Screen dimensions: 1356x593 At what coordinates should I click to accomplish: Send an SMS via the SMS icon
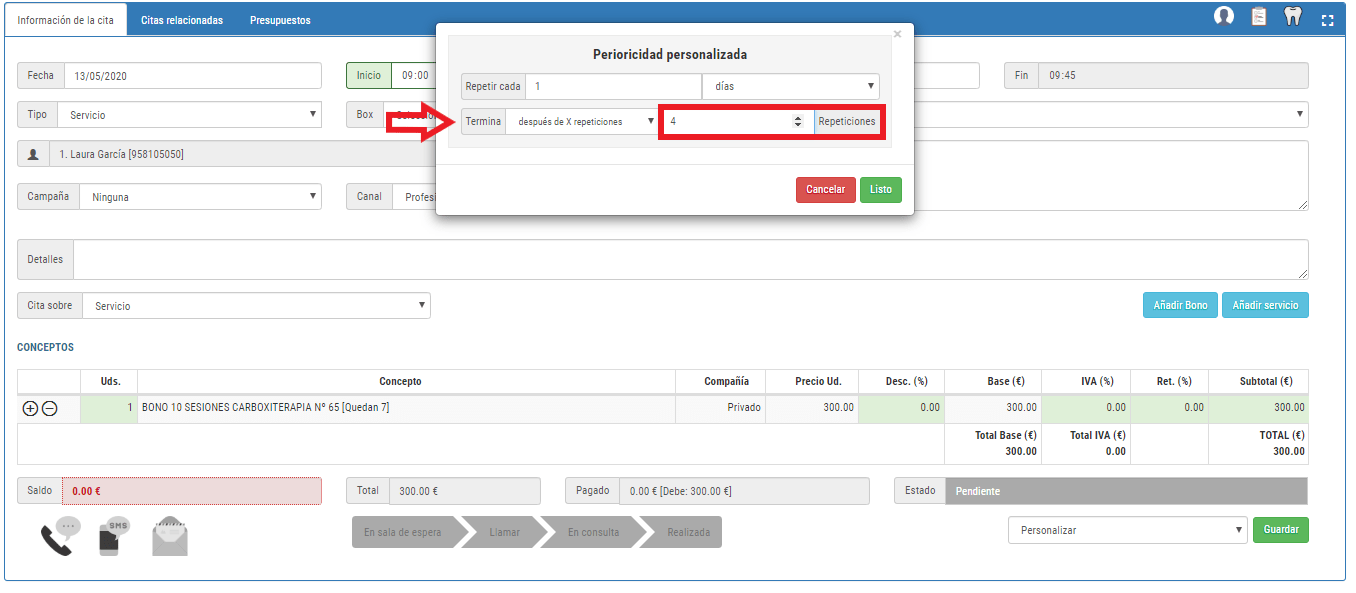click(x=114, y=536)
